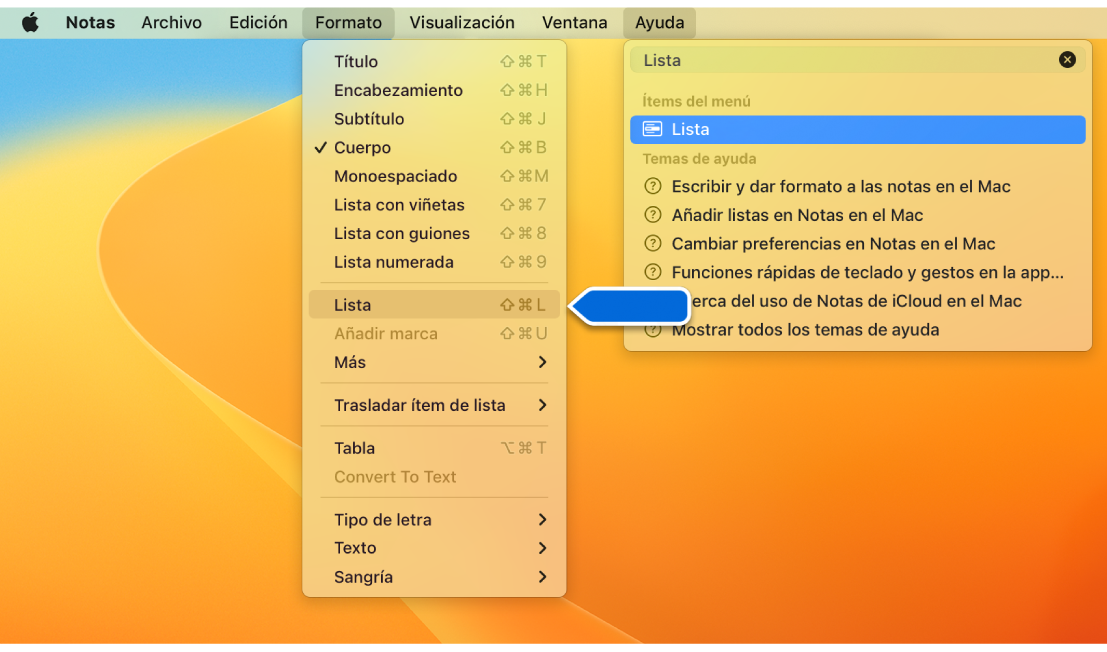The height and width of the screenshot is (652, 1107).
Task: Click help icon beside "Cambiar preferencias en Notas"
Action: (x=654, y=243)
